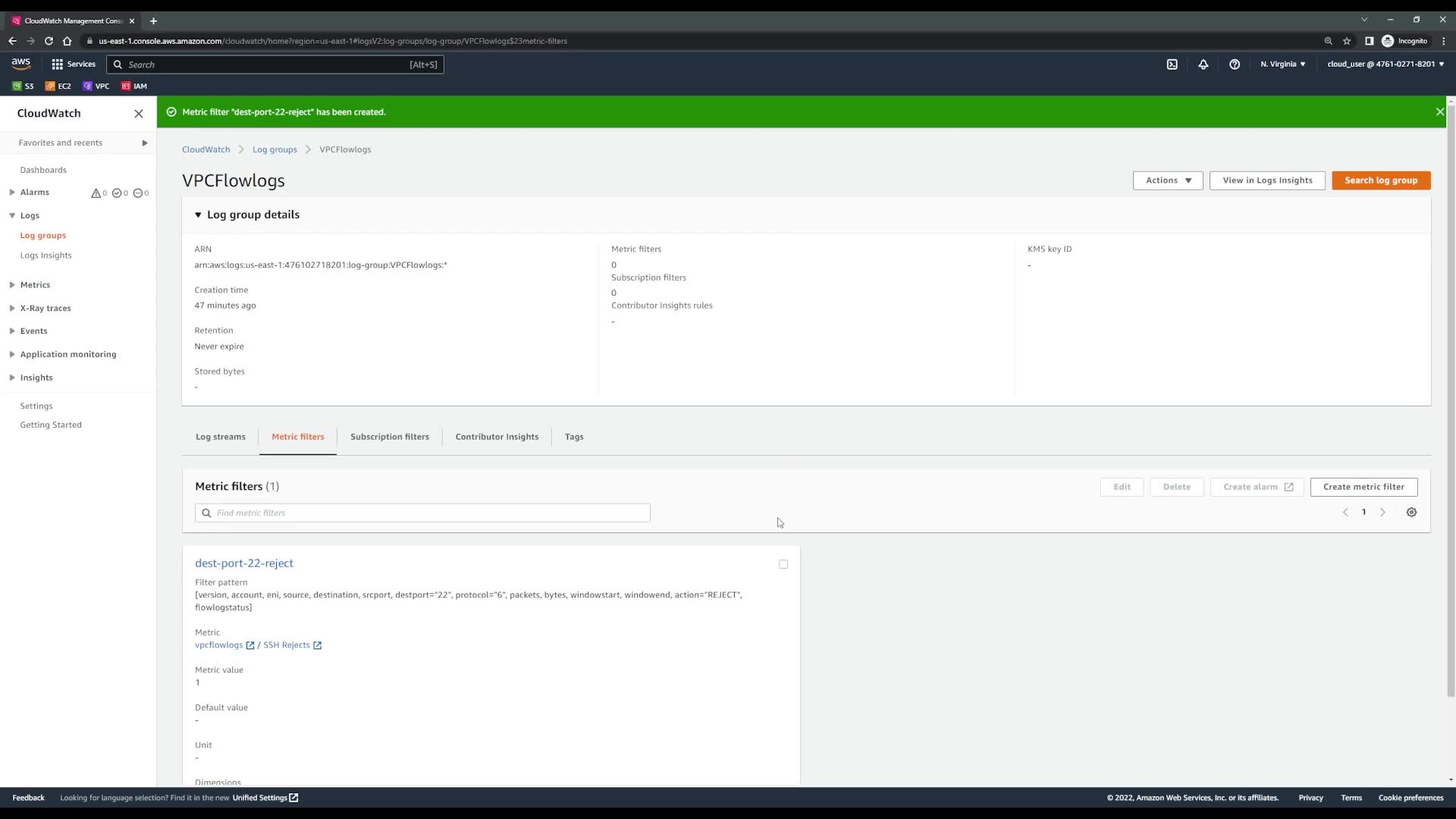1456x819 pixels.
Task: Open AWS CloudShell icon in top bar
Action: 1172,64
